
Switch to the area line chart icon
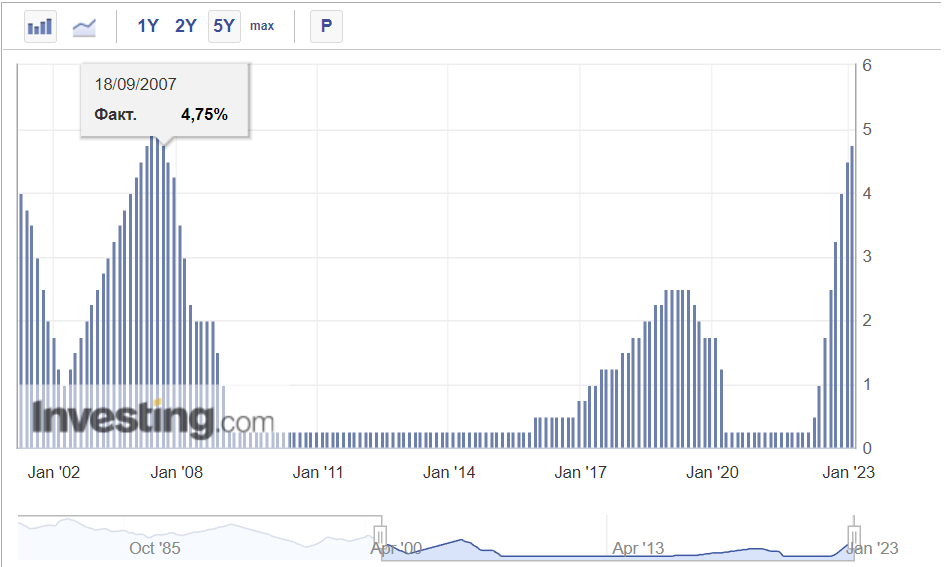click(x=85, y=26)
